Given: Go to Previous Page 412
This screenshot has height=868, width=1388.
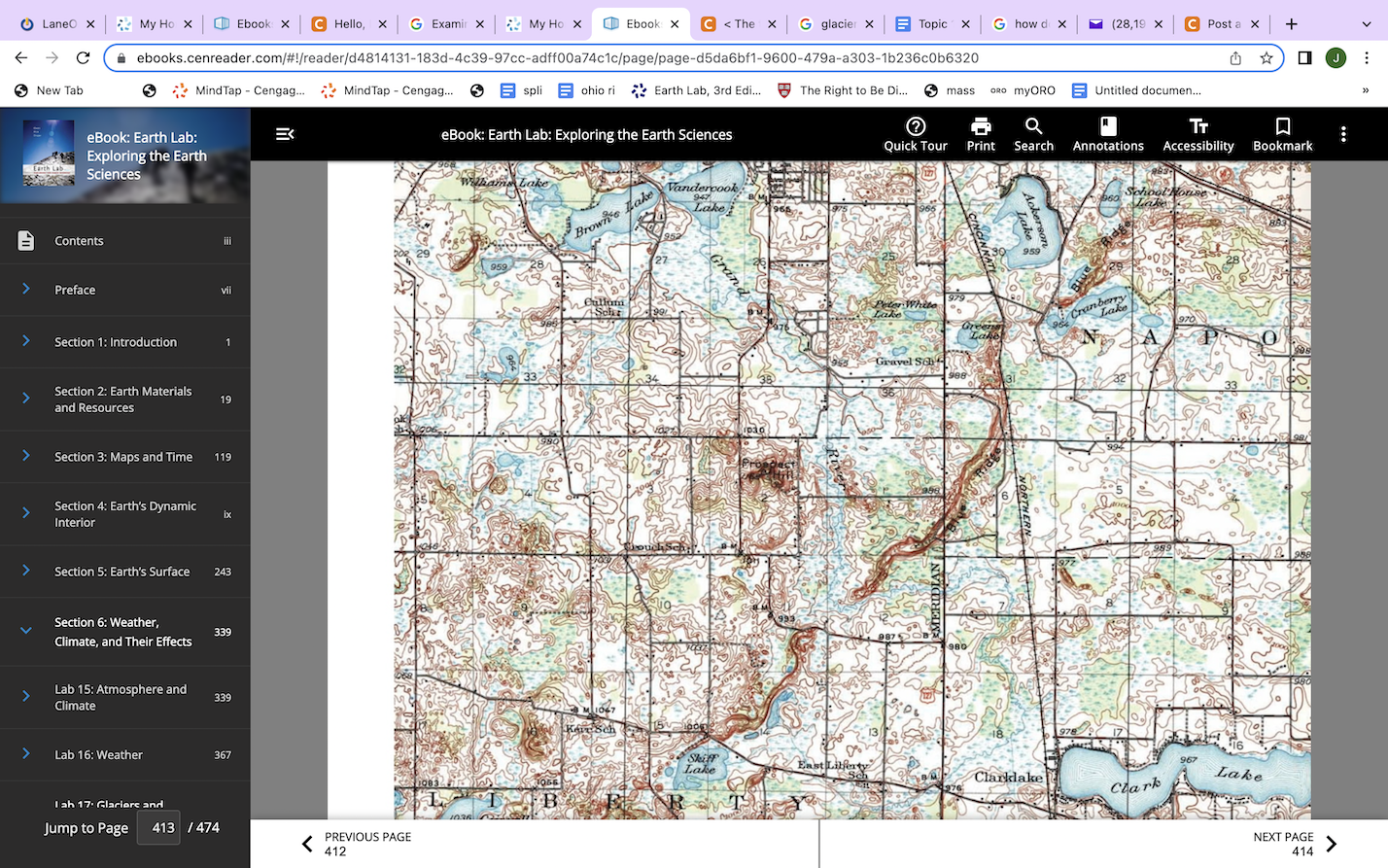Looking at the screenshot, I should [x=357, y=844].
